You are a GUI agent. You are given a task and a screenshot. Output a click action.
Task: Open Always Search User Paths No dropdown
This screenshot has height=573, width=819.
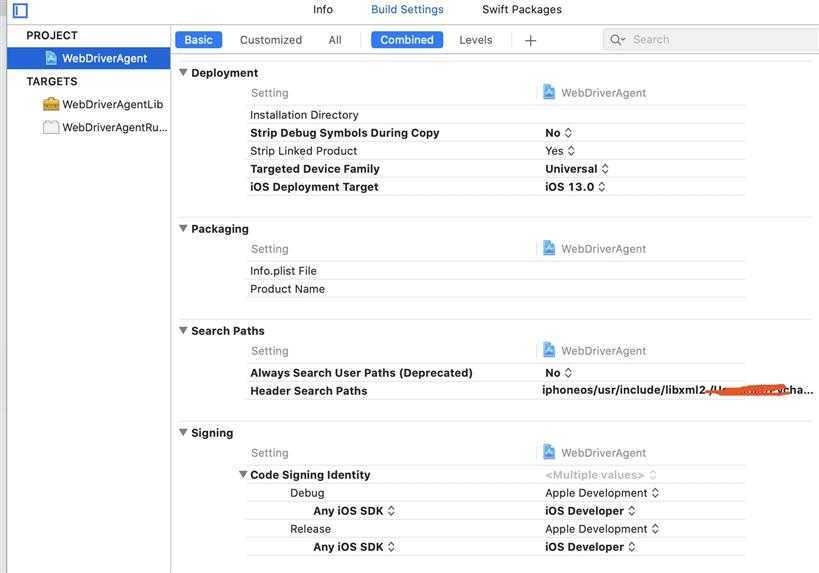click(x=558, y=373)
